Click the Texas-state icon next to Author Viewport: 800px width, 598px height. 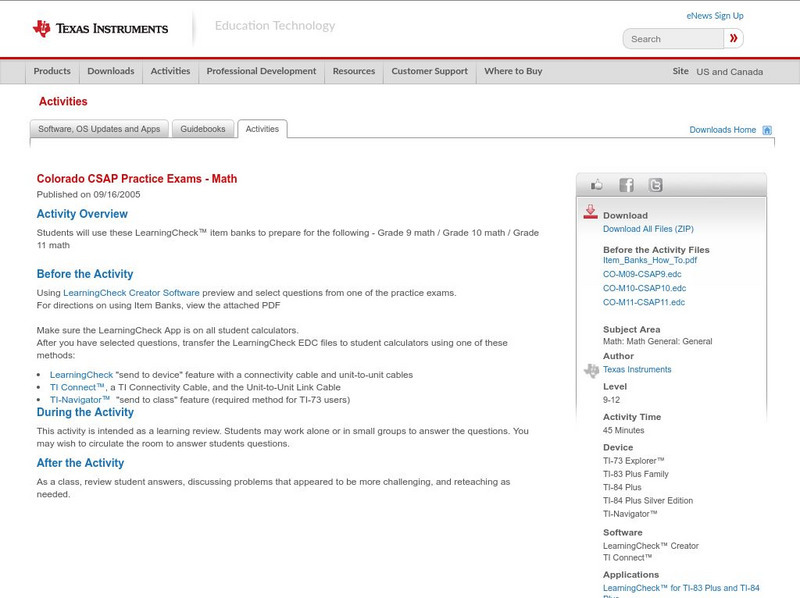pyautogui.click(x=593, y=368)
